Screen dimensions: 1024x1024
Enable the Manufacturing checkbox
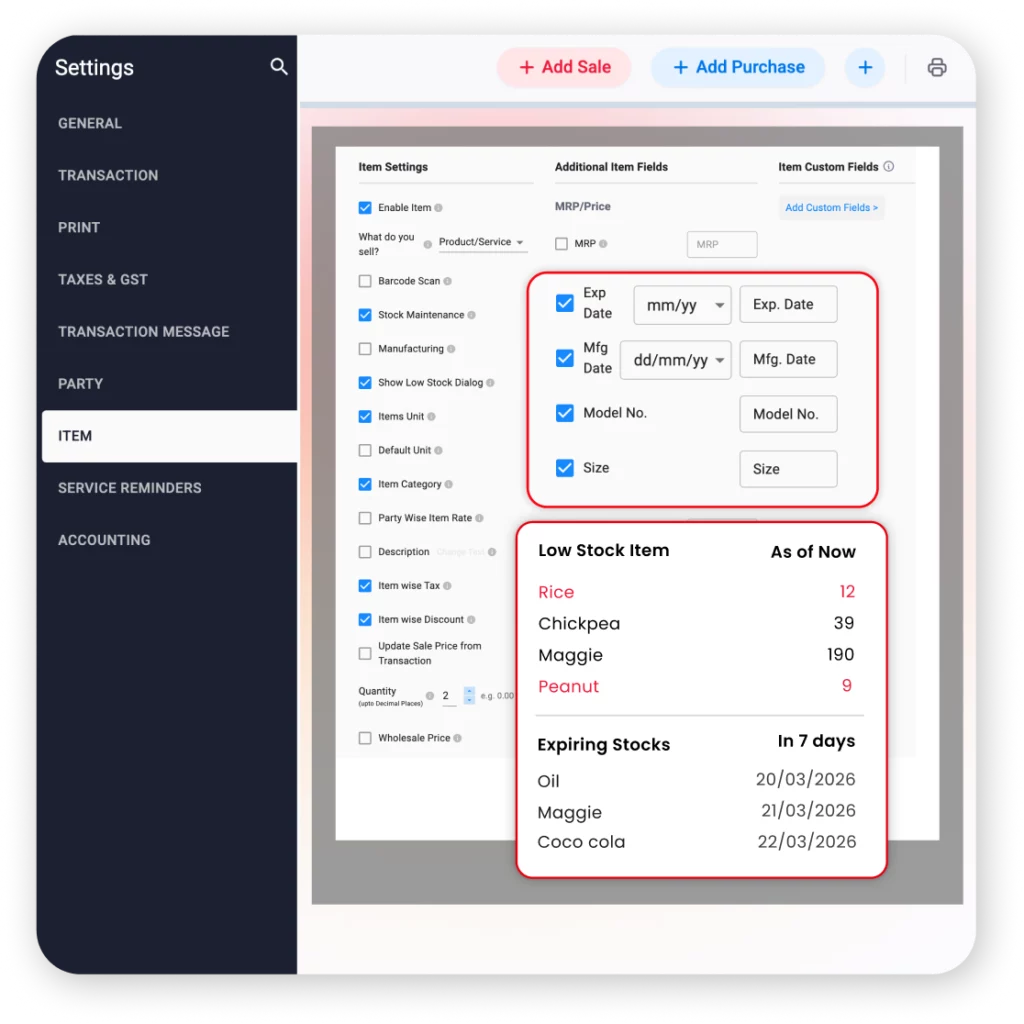click(x=364, y=349)
